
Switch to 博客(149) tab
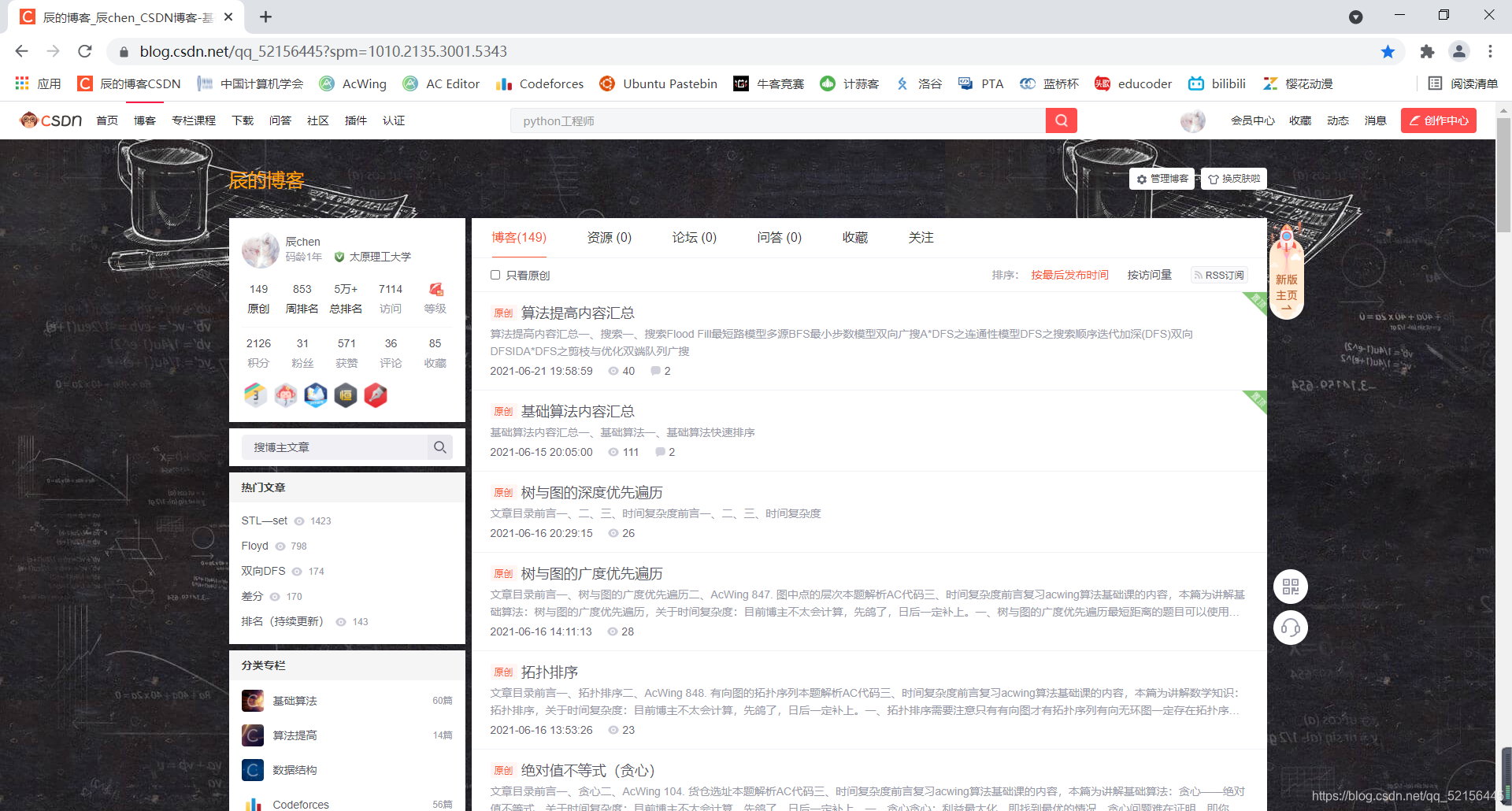click(519, 237)
